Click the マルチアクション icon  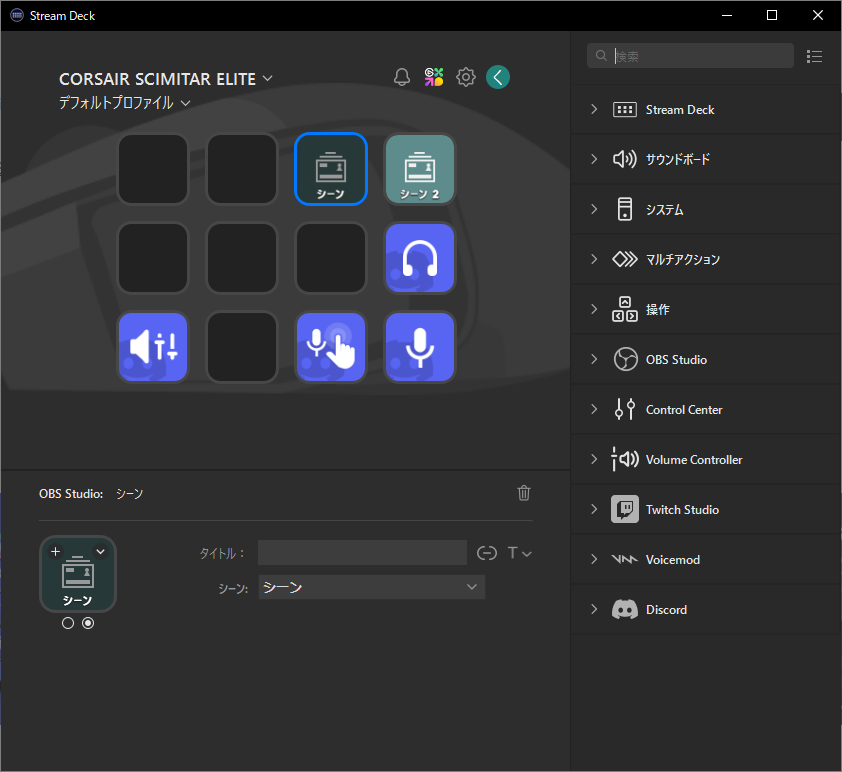625,259
